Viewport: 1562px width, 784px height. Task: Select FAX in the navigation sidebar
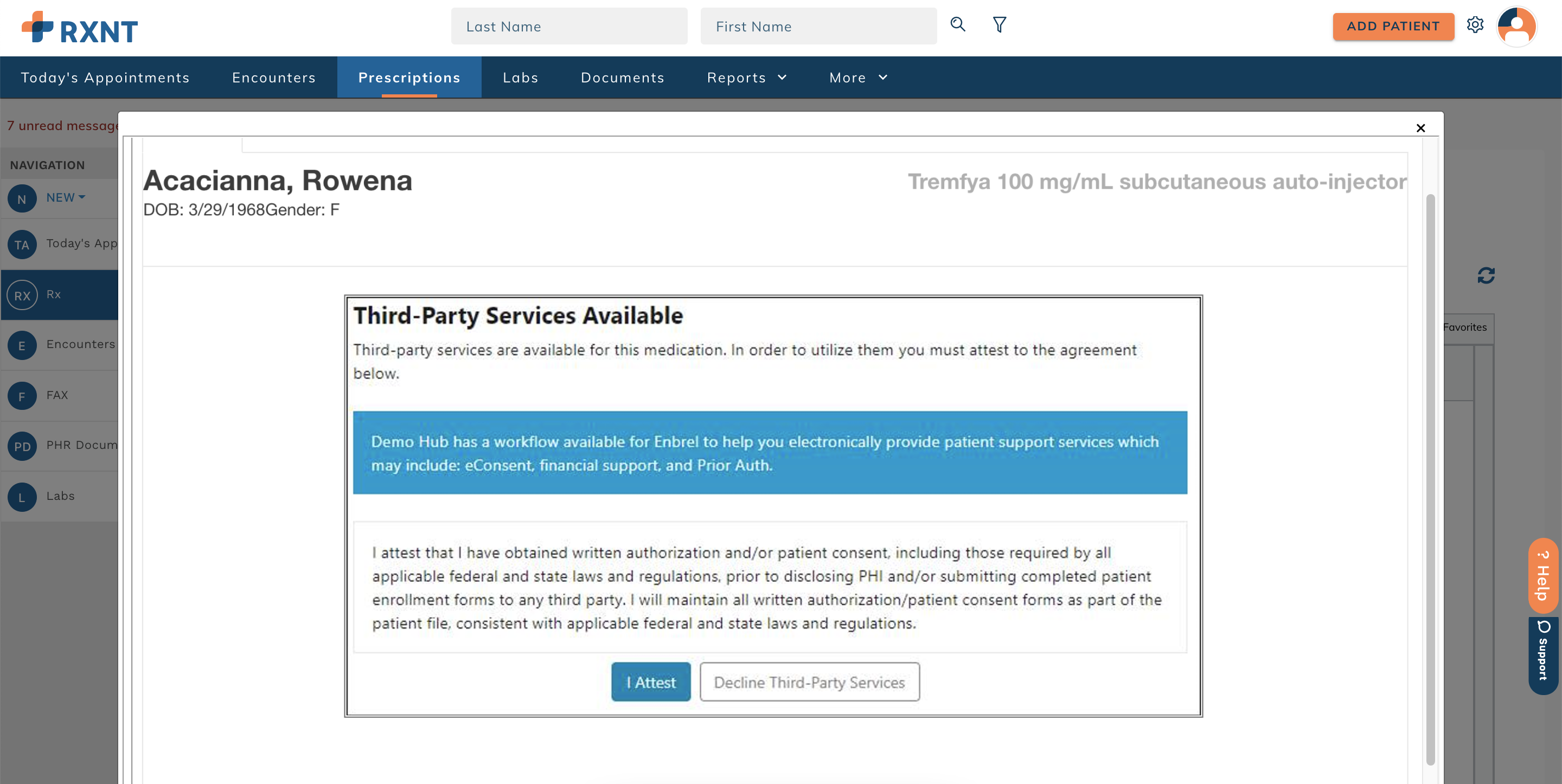60,395
